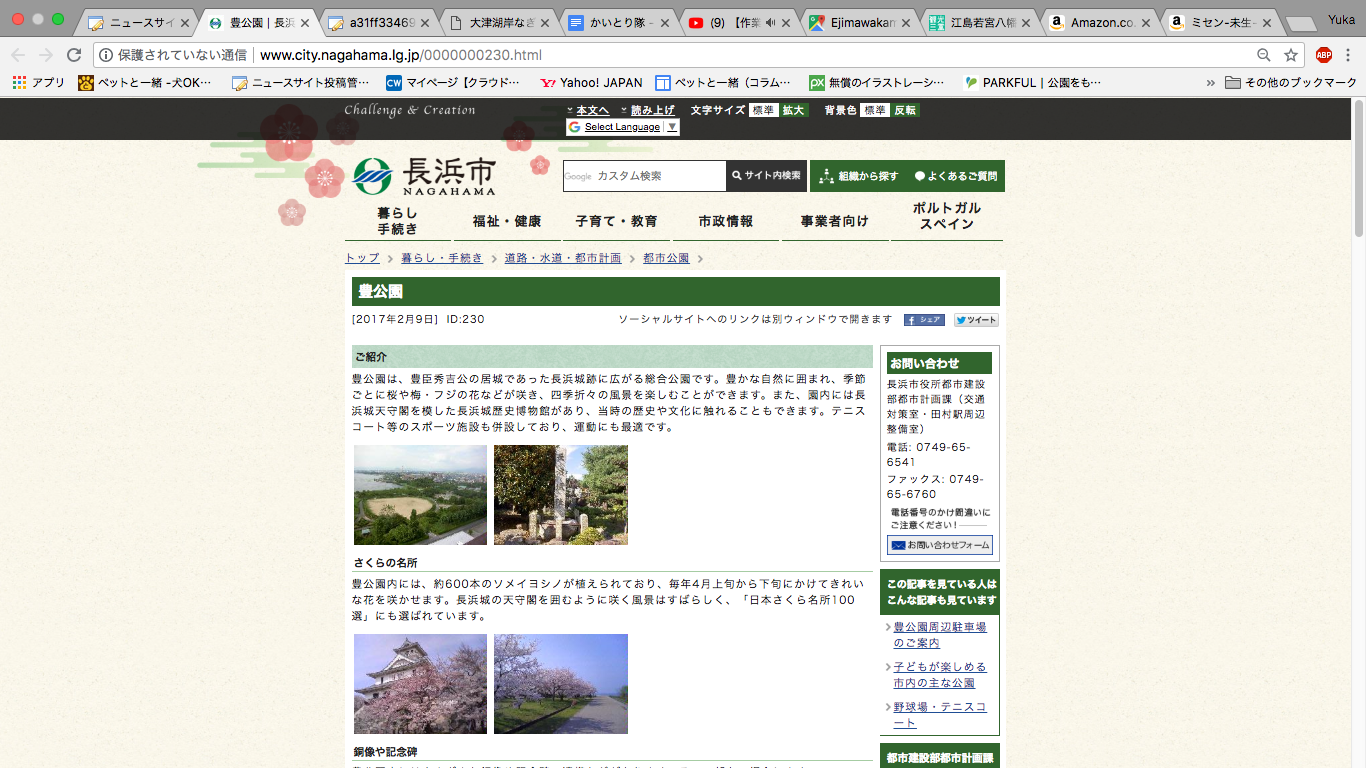This screenshot has width=1366, height=768.
Task: Set background color to 標準
Action: tap(875, 110)
